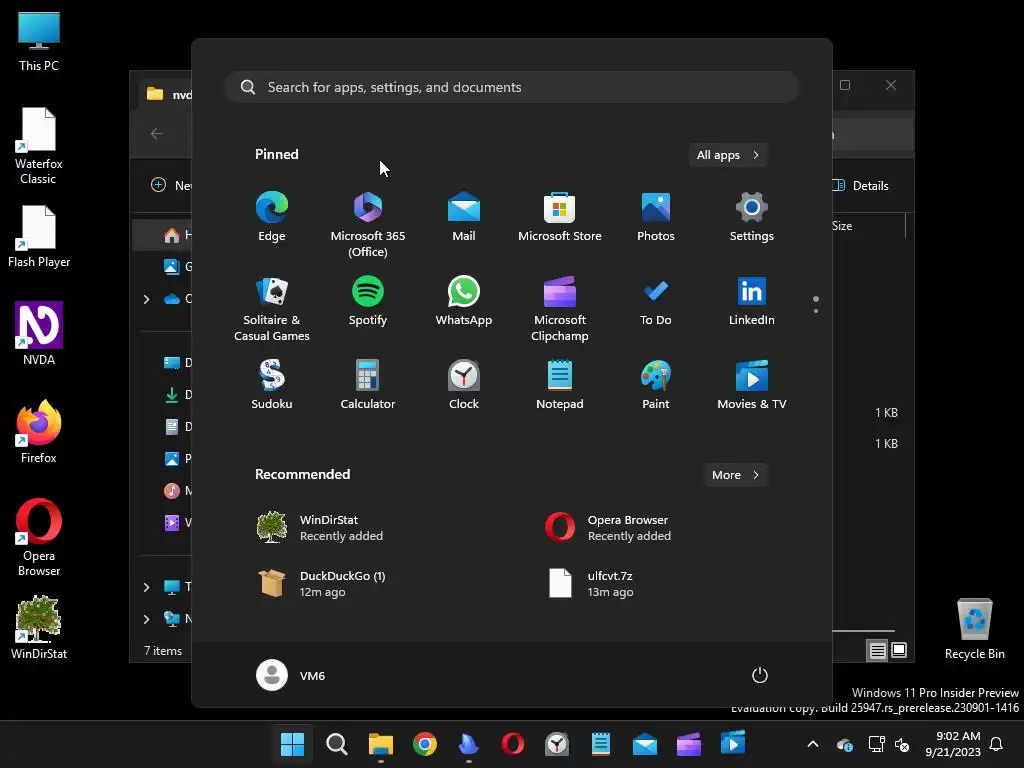The width and height of the screenshot is (1024, 768).
Task: Launch Notepad from the Start menu
Action: click(560, 385)
